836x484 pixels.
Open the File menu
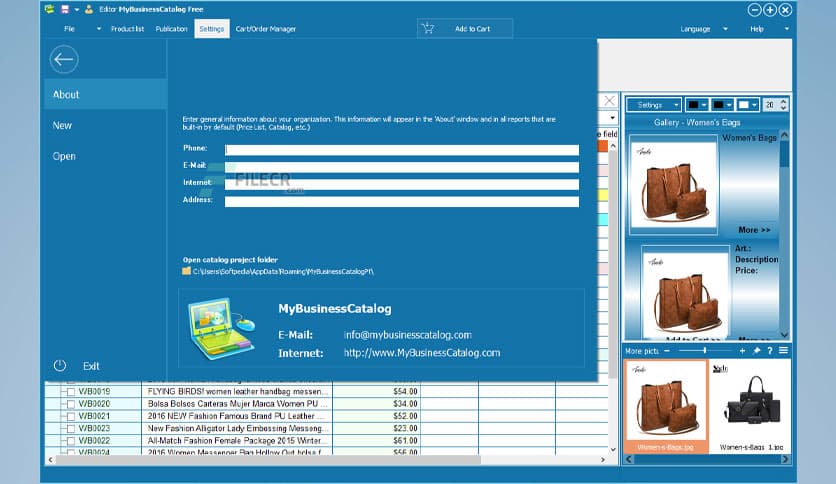point(69,29)
